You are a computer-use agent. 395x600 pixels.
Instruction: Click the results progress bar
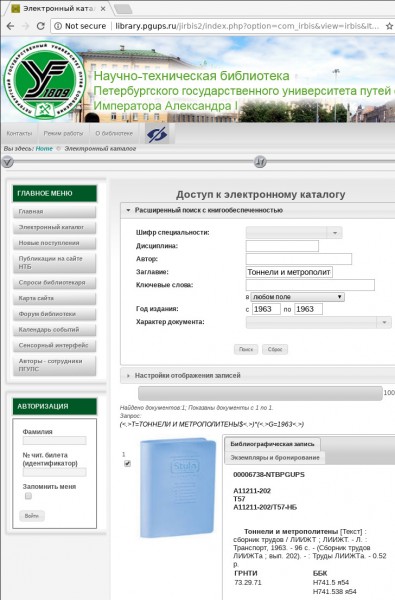coord(260,393)
